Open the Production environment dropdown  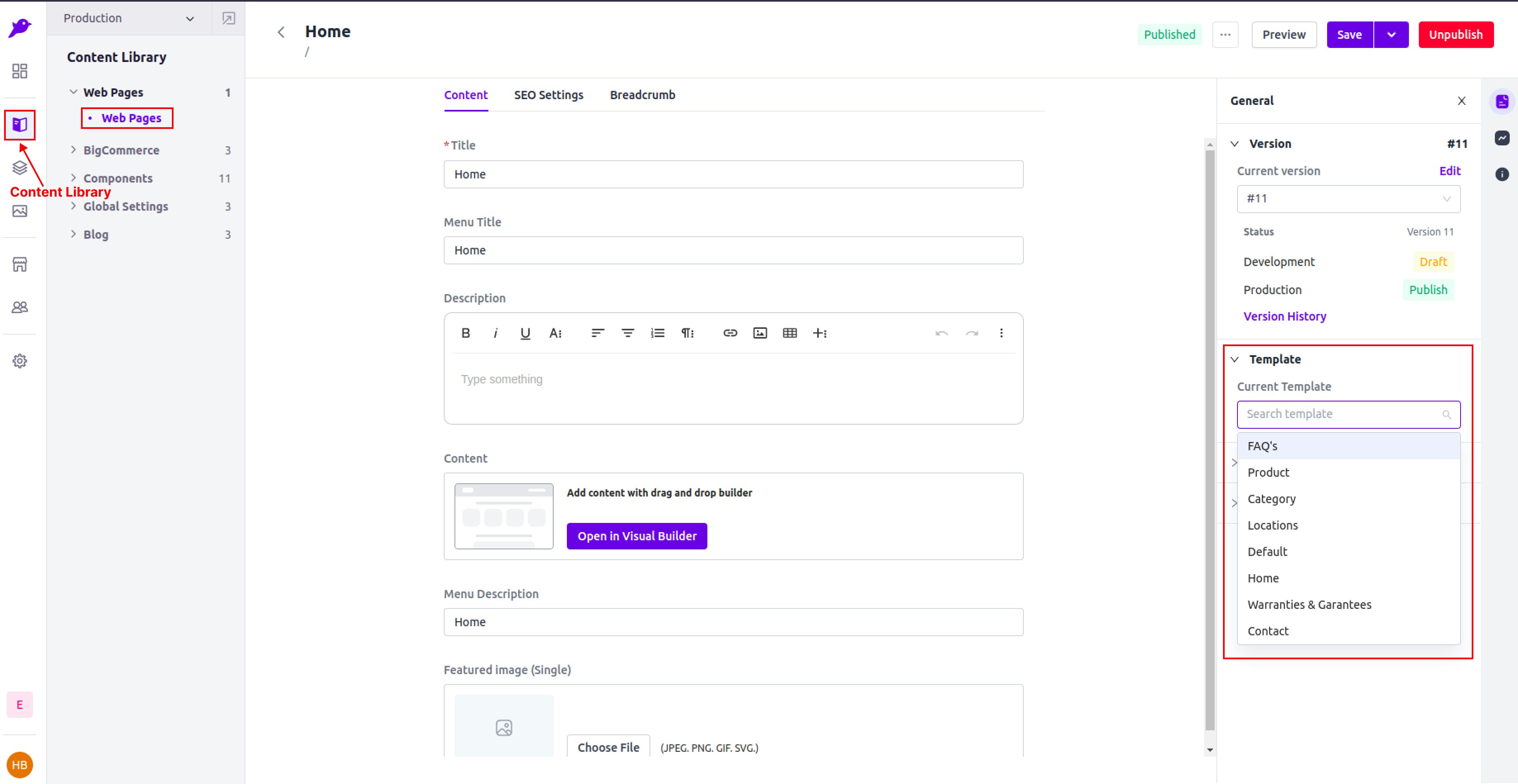[x=128, y=18]
